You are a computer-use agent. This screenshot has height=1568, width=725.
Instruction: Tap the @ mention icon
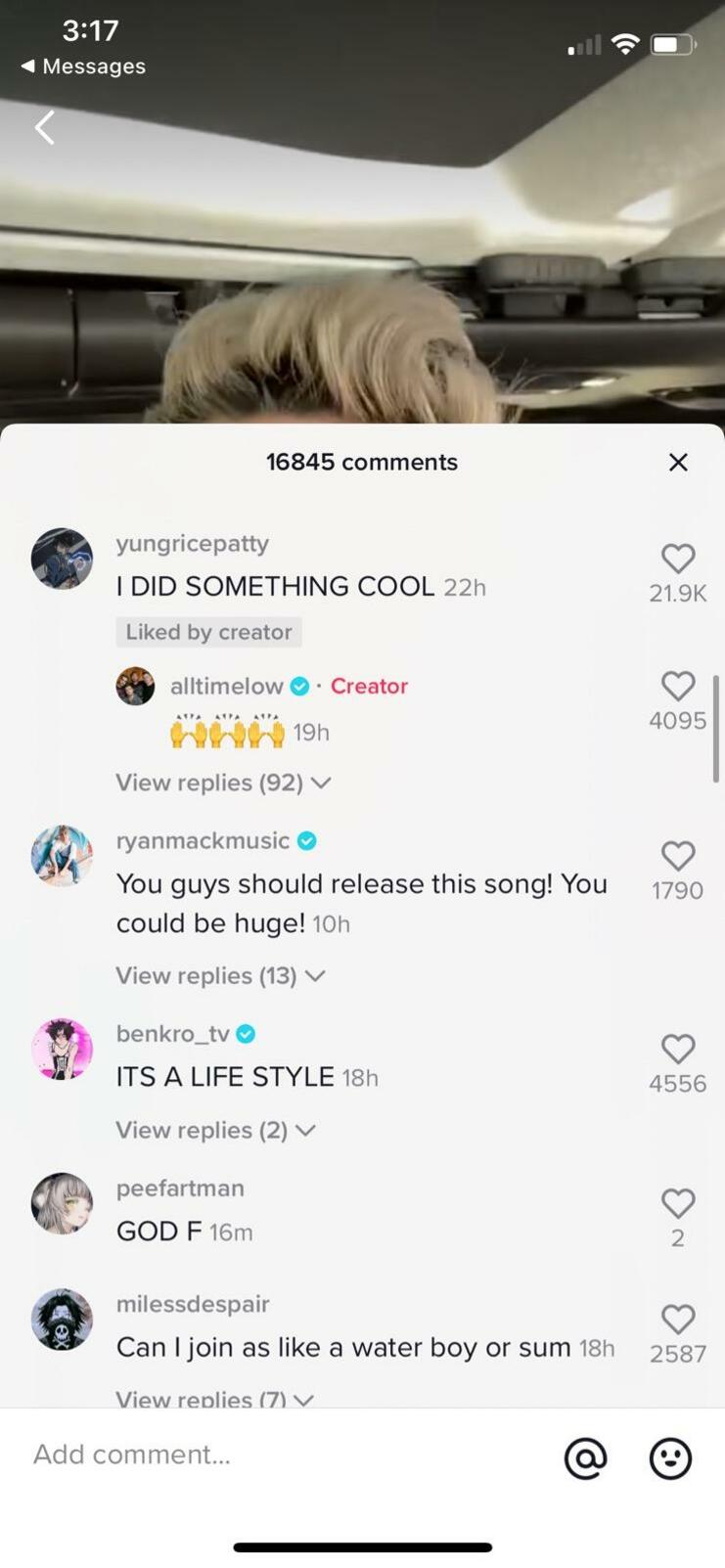[586, 1457]
